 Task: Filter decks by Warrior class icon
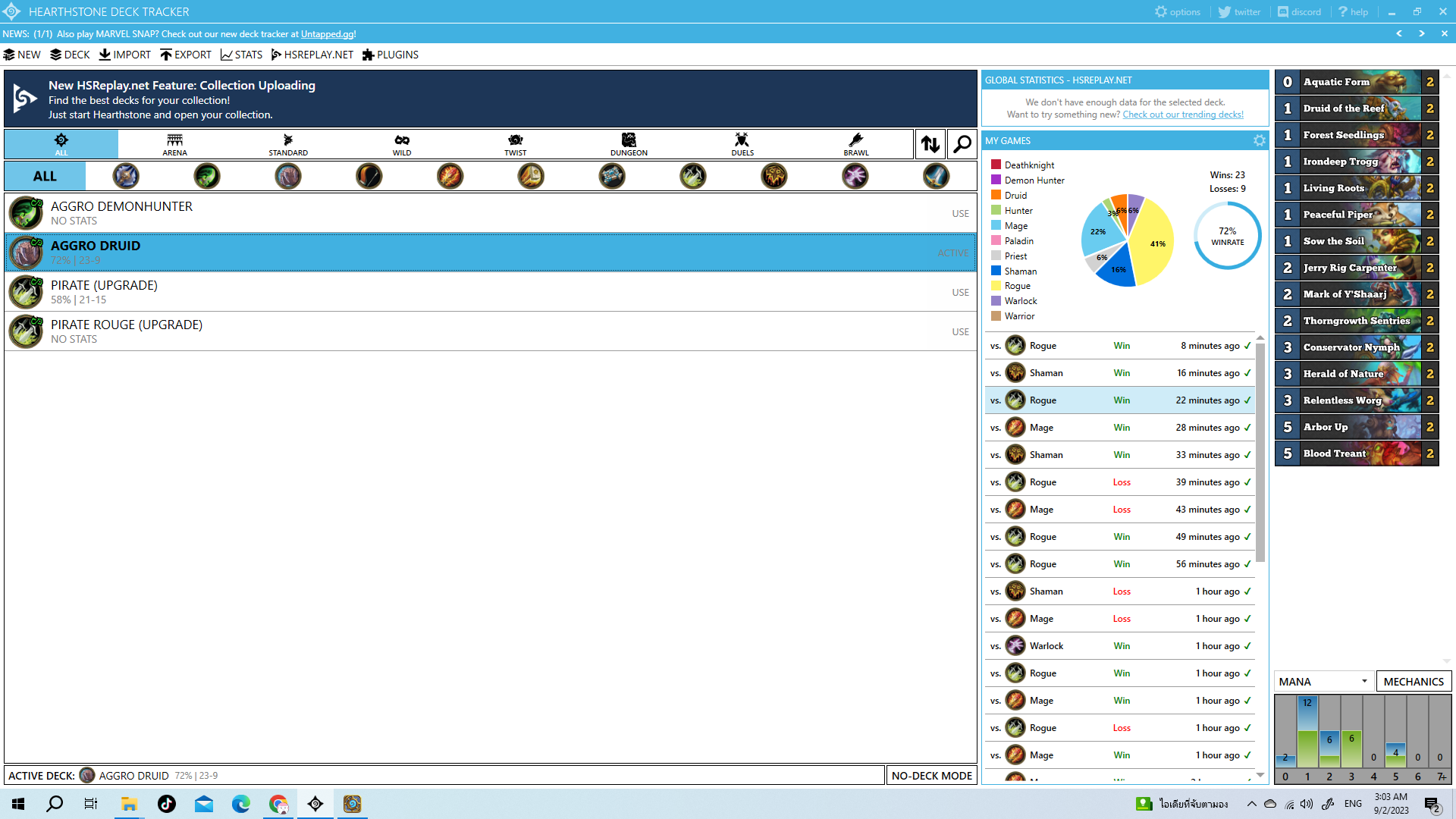pyautogui.click(x=937, y=176)
